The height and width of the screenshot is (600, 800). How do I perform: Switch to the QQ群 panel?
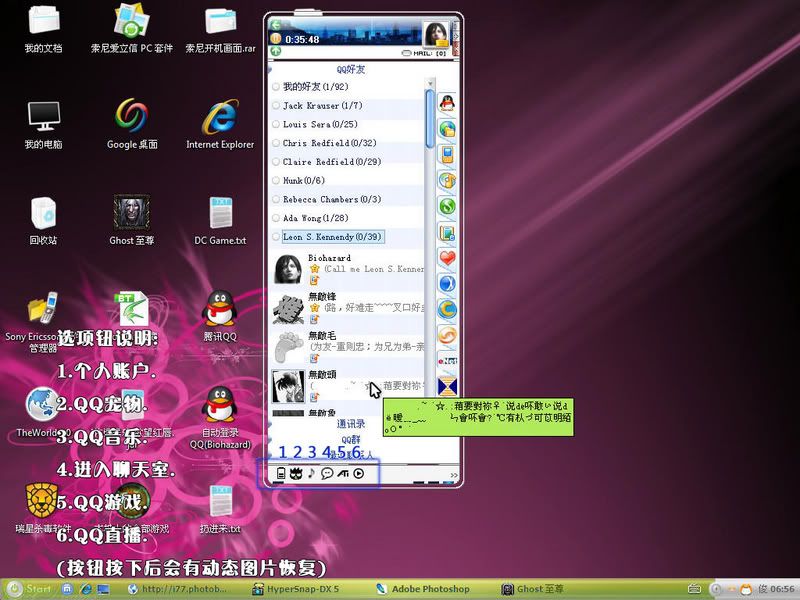pos(350,439)
